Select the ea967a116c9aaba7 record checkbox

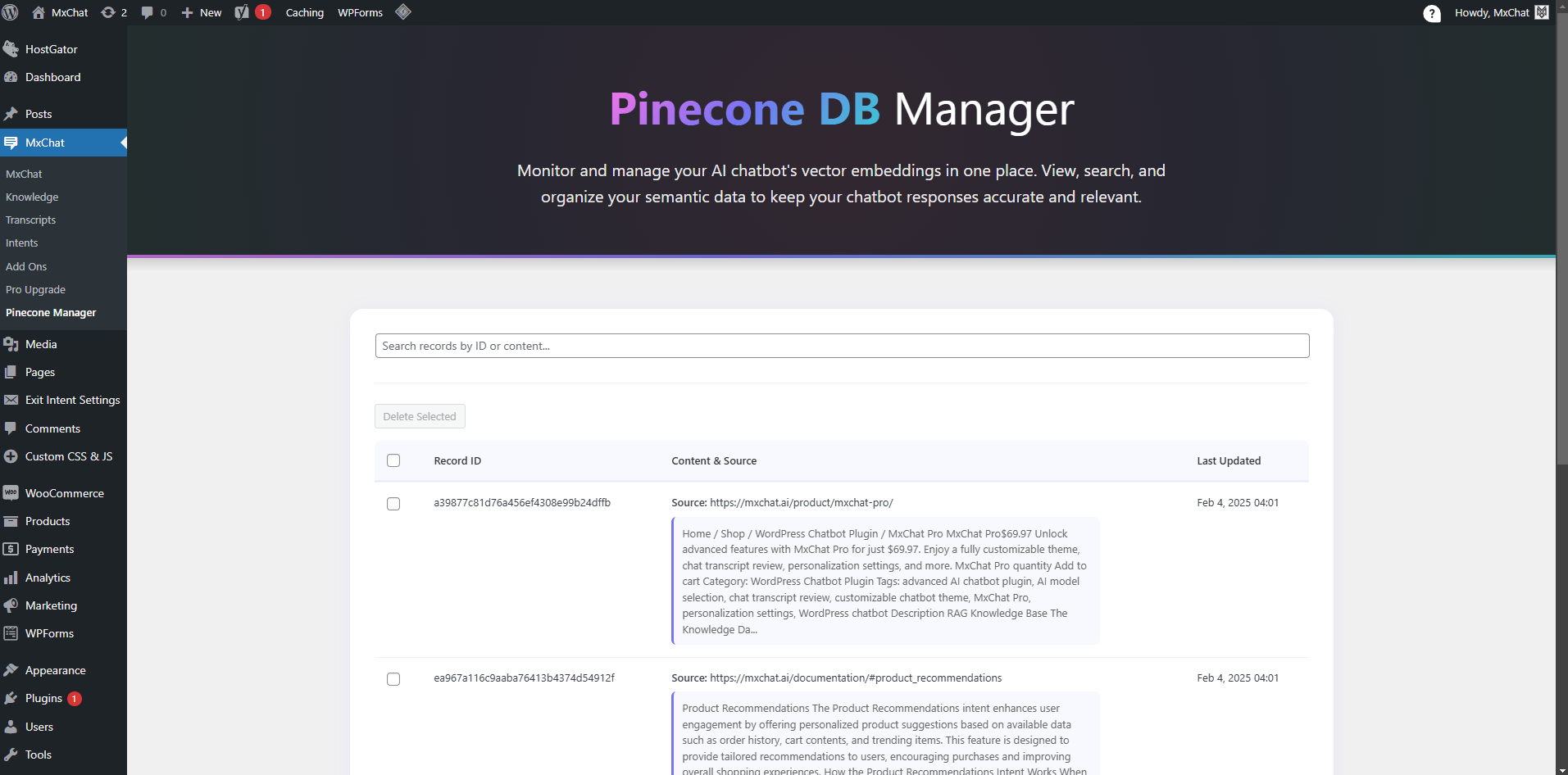tap(393, 679)
